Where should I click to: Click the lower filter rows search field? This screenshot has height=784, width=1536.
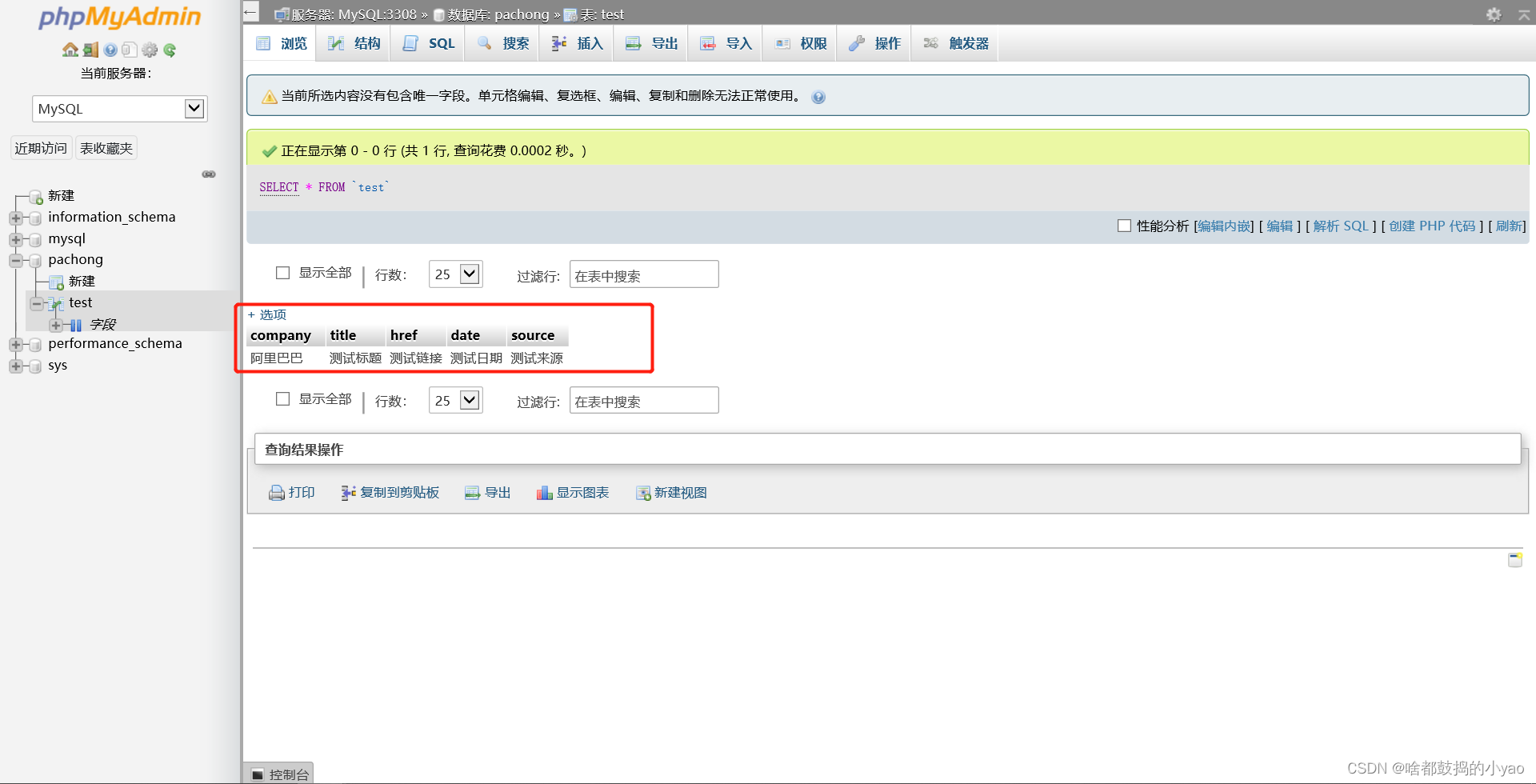pos(644,400)
